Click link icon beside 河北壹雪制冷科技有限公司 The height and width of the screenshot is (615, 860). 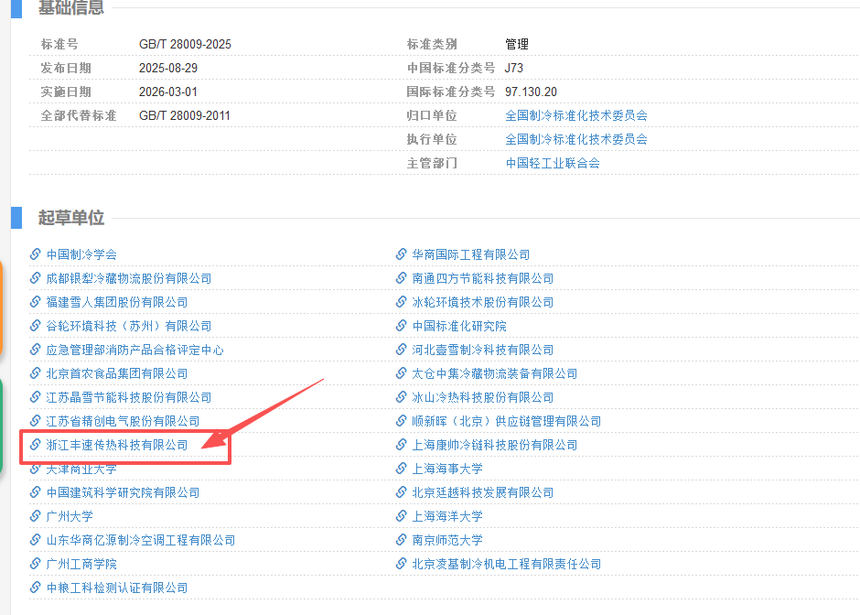point(401,349)
